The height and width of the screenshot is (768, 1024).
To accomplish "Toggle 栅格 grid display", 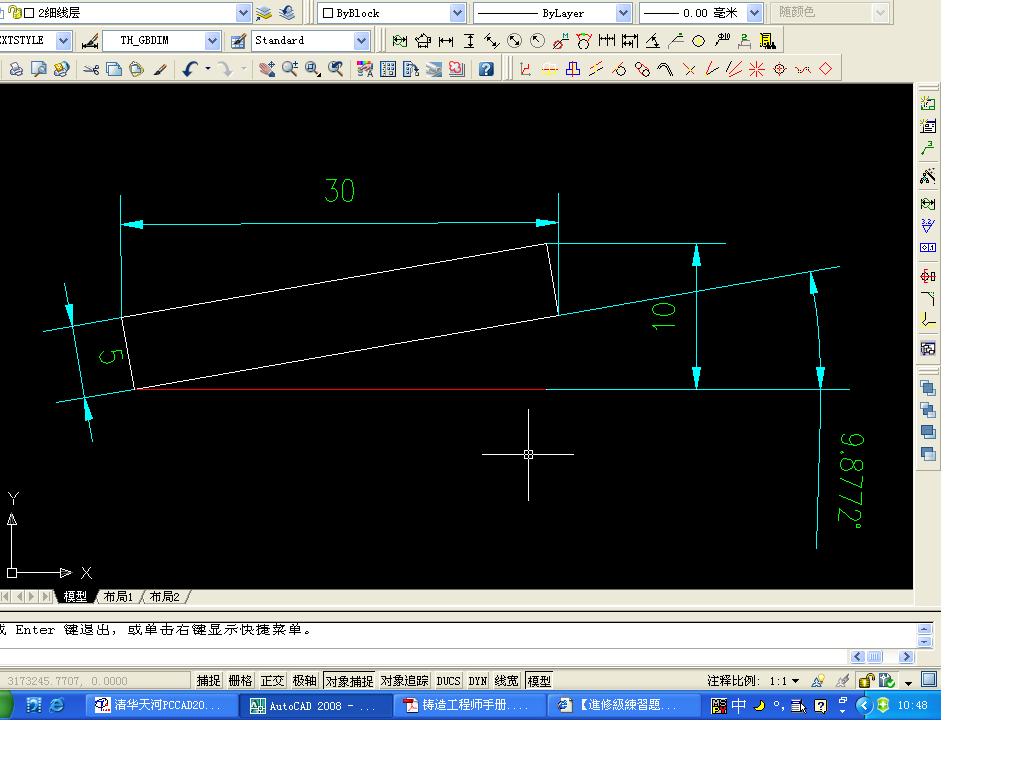I will [240, 680].
